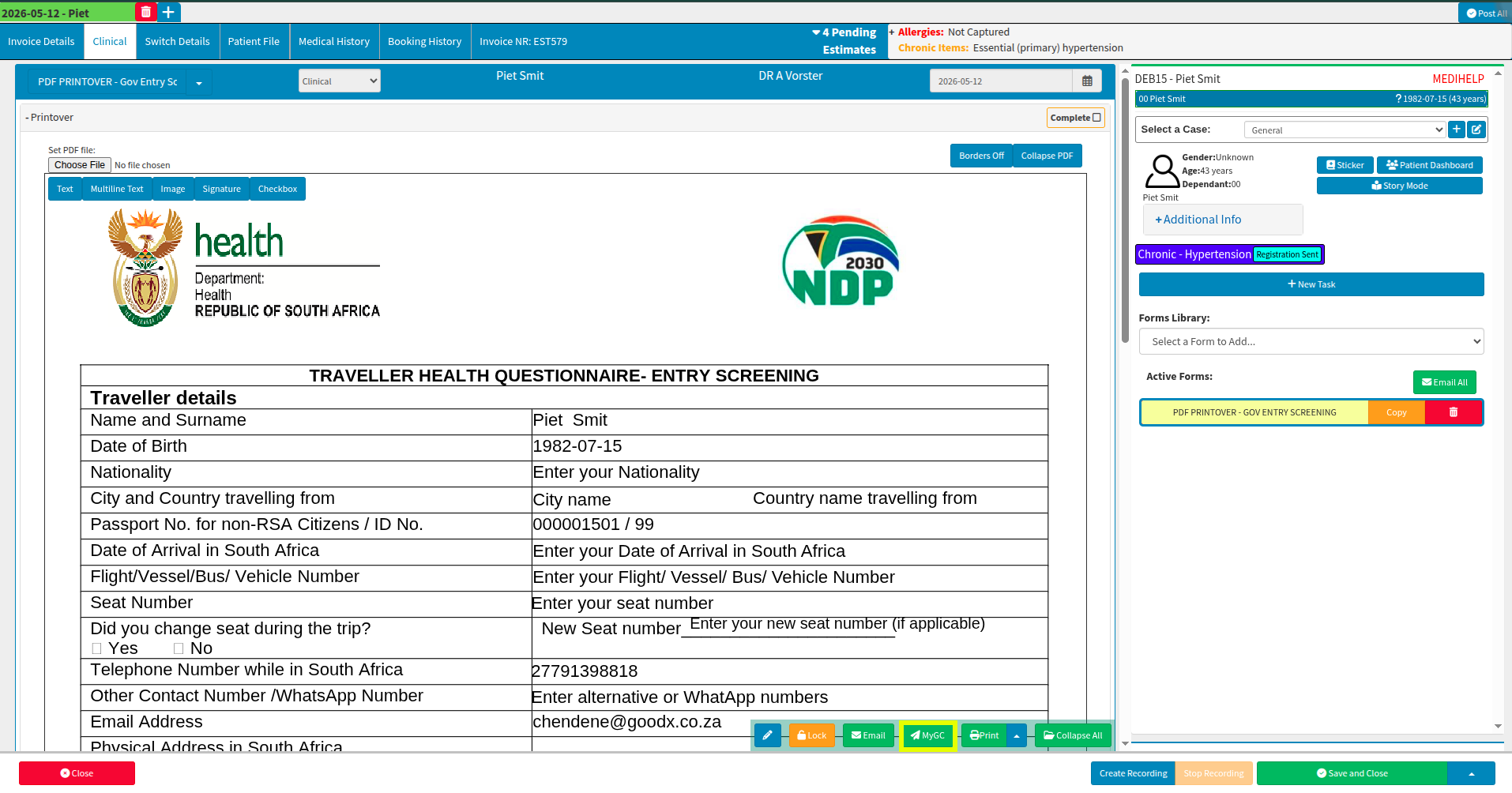Edit the selected case with pencil-square icon
1512x793 pixels.
tap(1476, 130)
